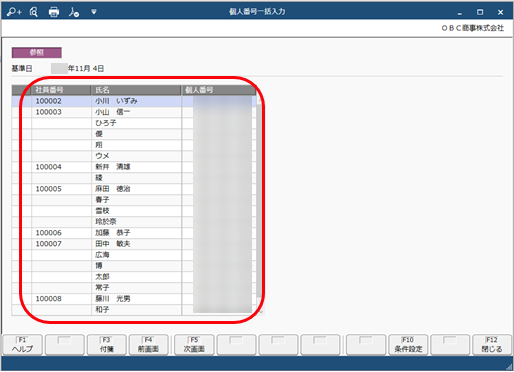Click the printer icon
The image size is (514, 372).
pos(54,12)
